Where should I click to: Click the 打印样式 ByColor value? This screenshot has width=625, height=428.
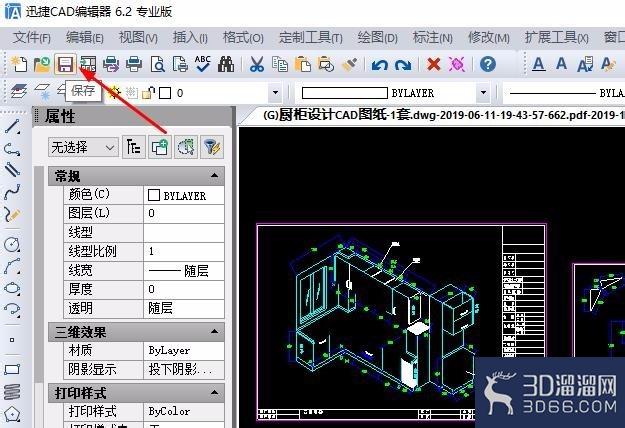(184, 411)
